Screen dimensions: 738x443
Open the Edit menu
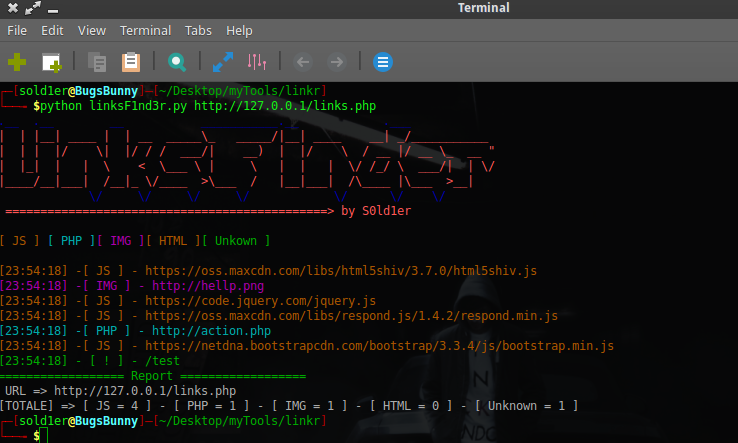click(x=52, y=31)
